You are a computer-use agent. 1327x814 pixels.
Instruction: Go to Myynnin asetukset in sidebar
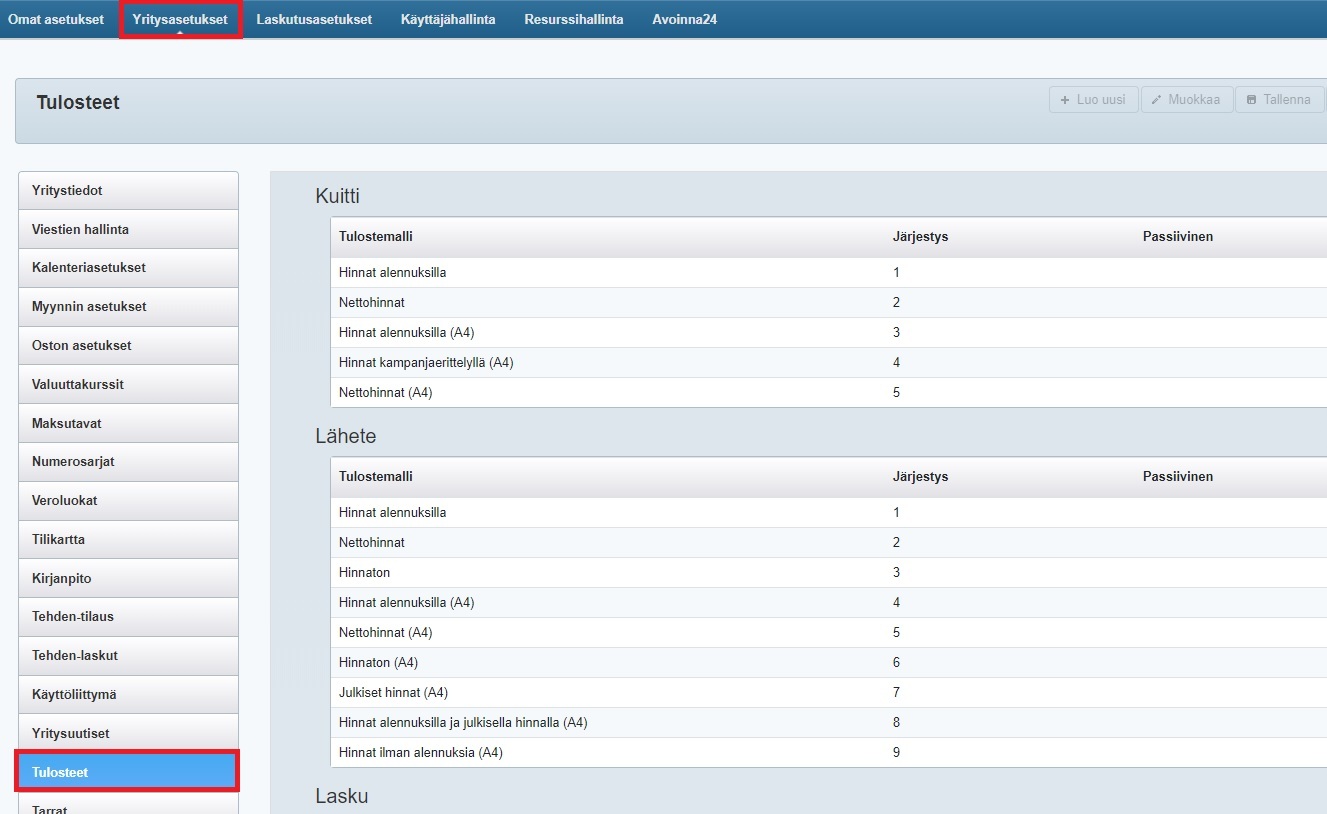coord(128,307)
